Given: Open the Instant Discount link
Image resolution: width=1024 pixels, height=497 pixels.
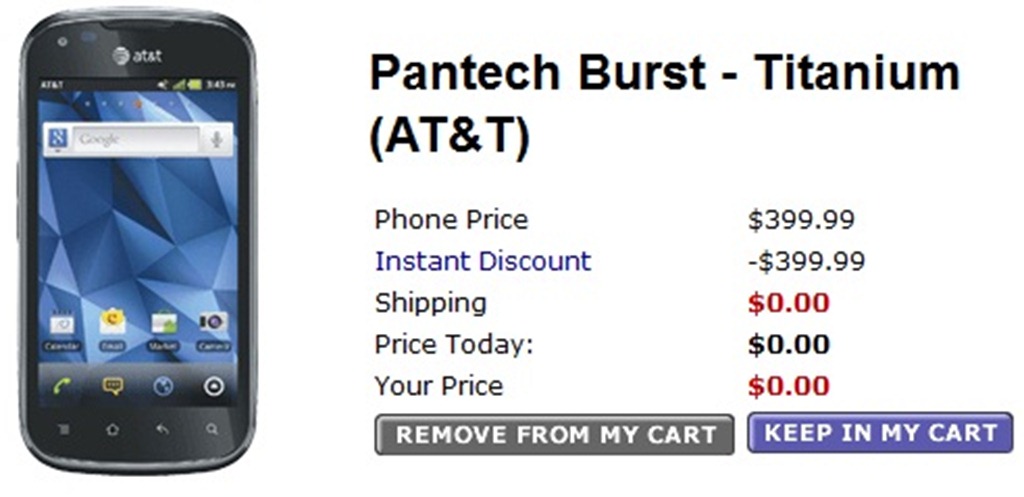Looking at the screenshot, I should [483, 262].
